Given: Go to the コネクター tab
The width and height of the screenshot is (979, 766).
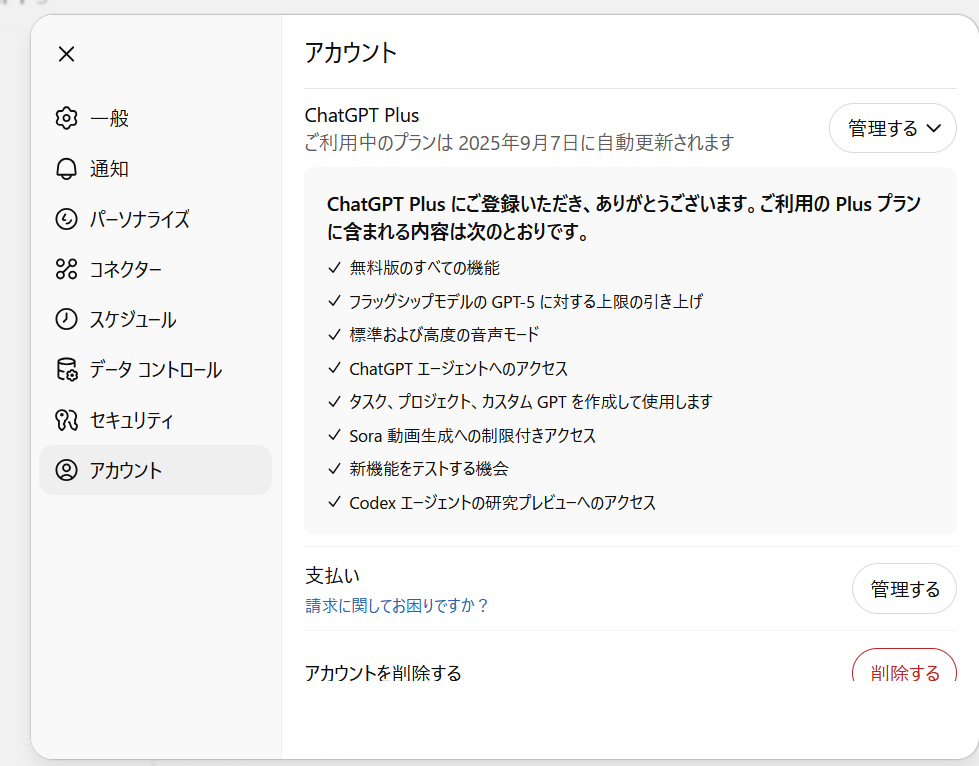Looking at the screenshot, I should pyautogui.click(x=155, y=269).
